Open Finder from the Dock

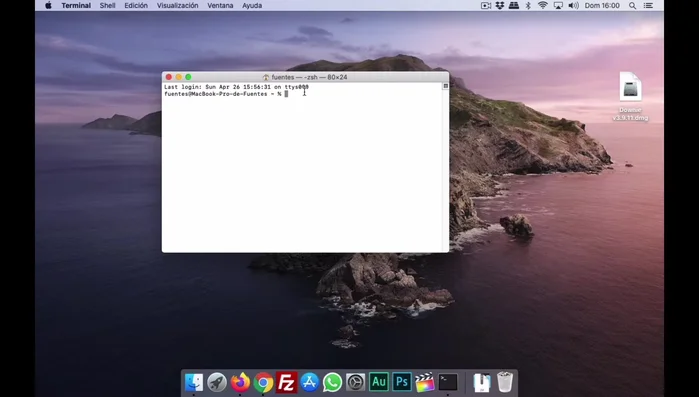pyautogui.click(x=194, y=382)
